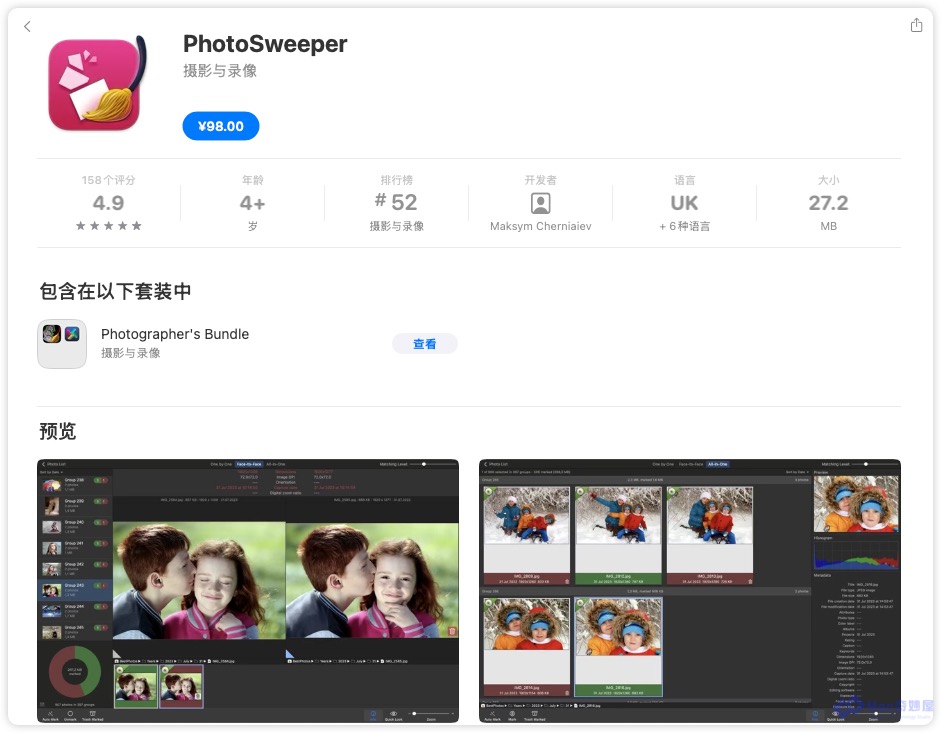Open the All-in-One grid preview screenshot
Screen dimensions: 941x733
690,591
